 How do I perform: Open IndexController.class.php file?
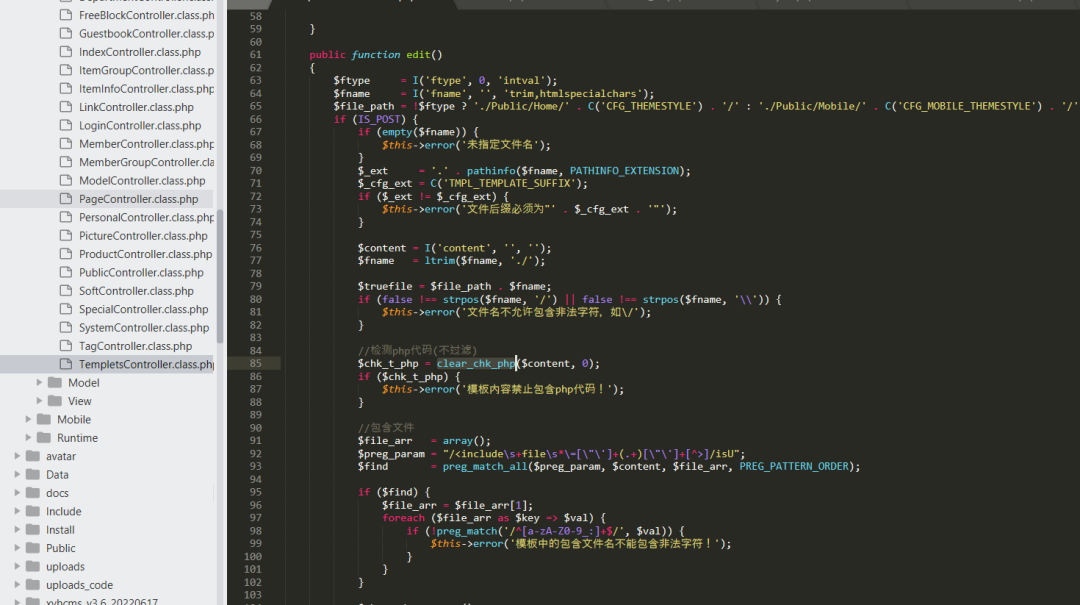point(140,52)
